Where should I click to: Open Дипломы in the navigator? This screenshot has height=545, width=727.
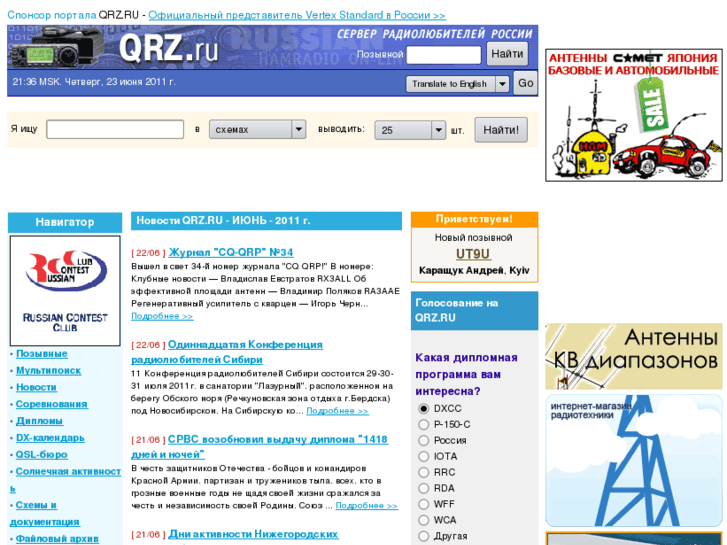39,421
